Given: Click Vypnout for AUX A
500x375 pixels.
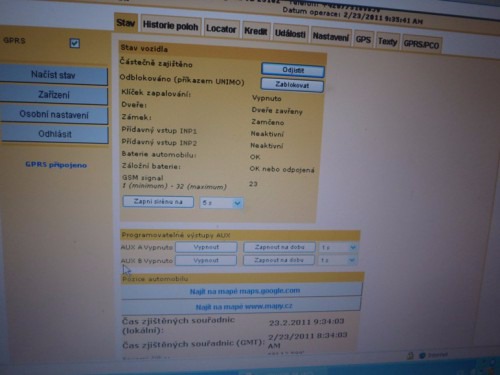Looking at the screenshot, I should pyautogui.click(x=206, y=247).
